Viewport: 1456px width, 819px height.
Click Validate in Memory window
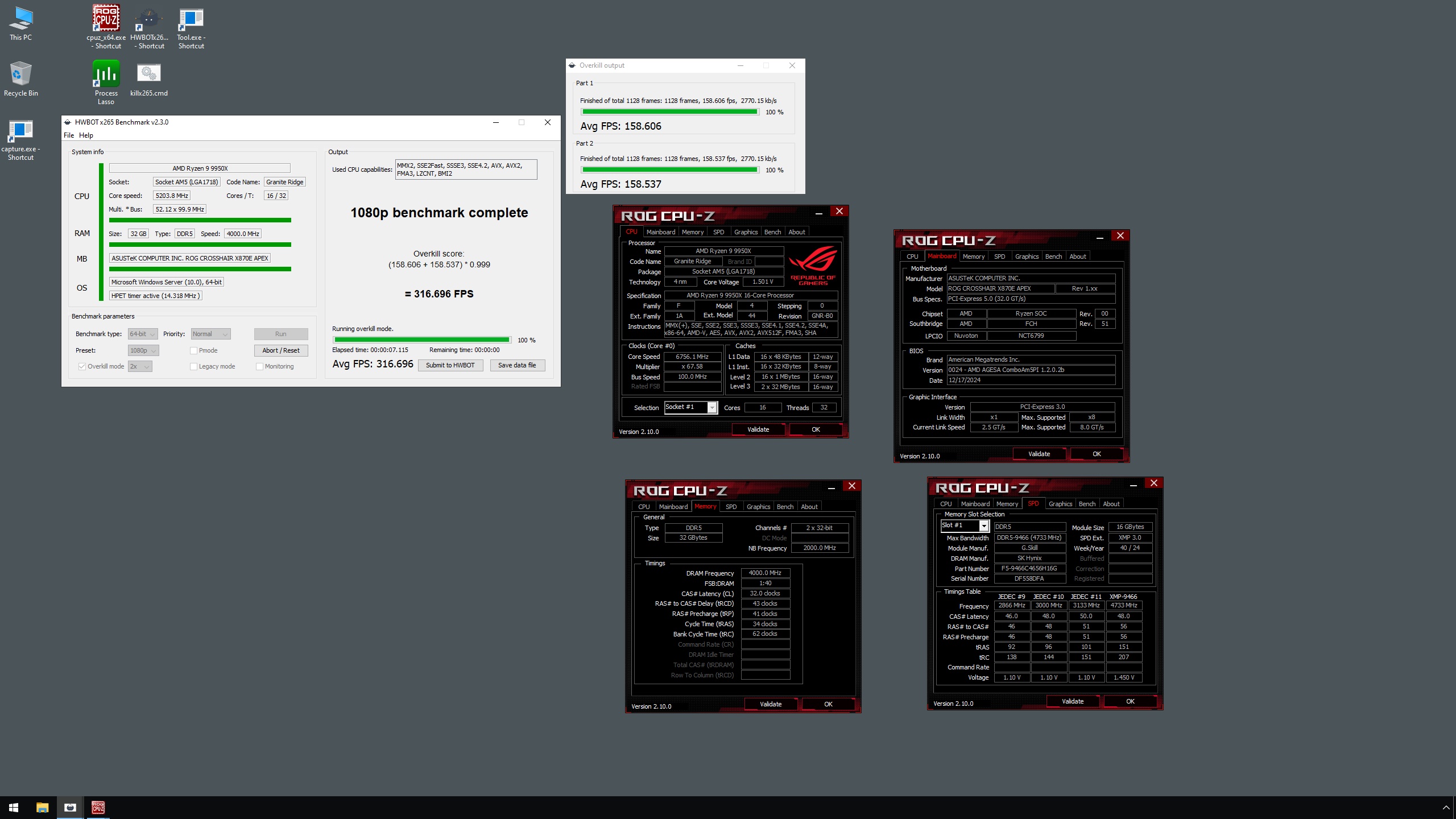coord(771,704)
